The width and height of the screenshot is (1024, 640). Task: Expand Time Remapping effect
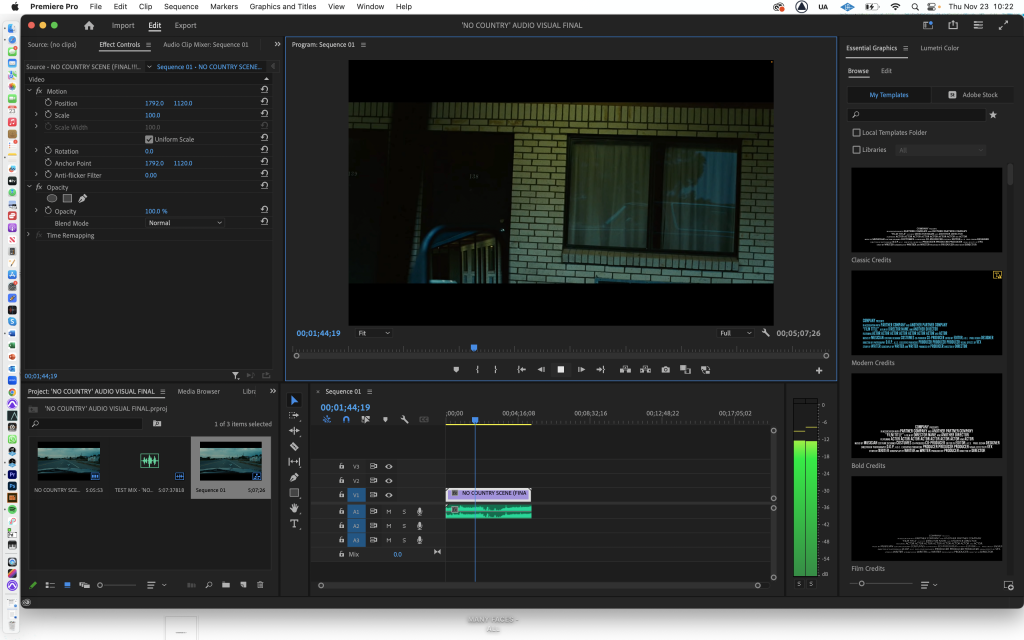pos(29,235)
